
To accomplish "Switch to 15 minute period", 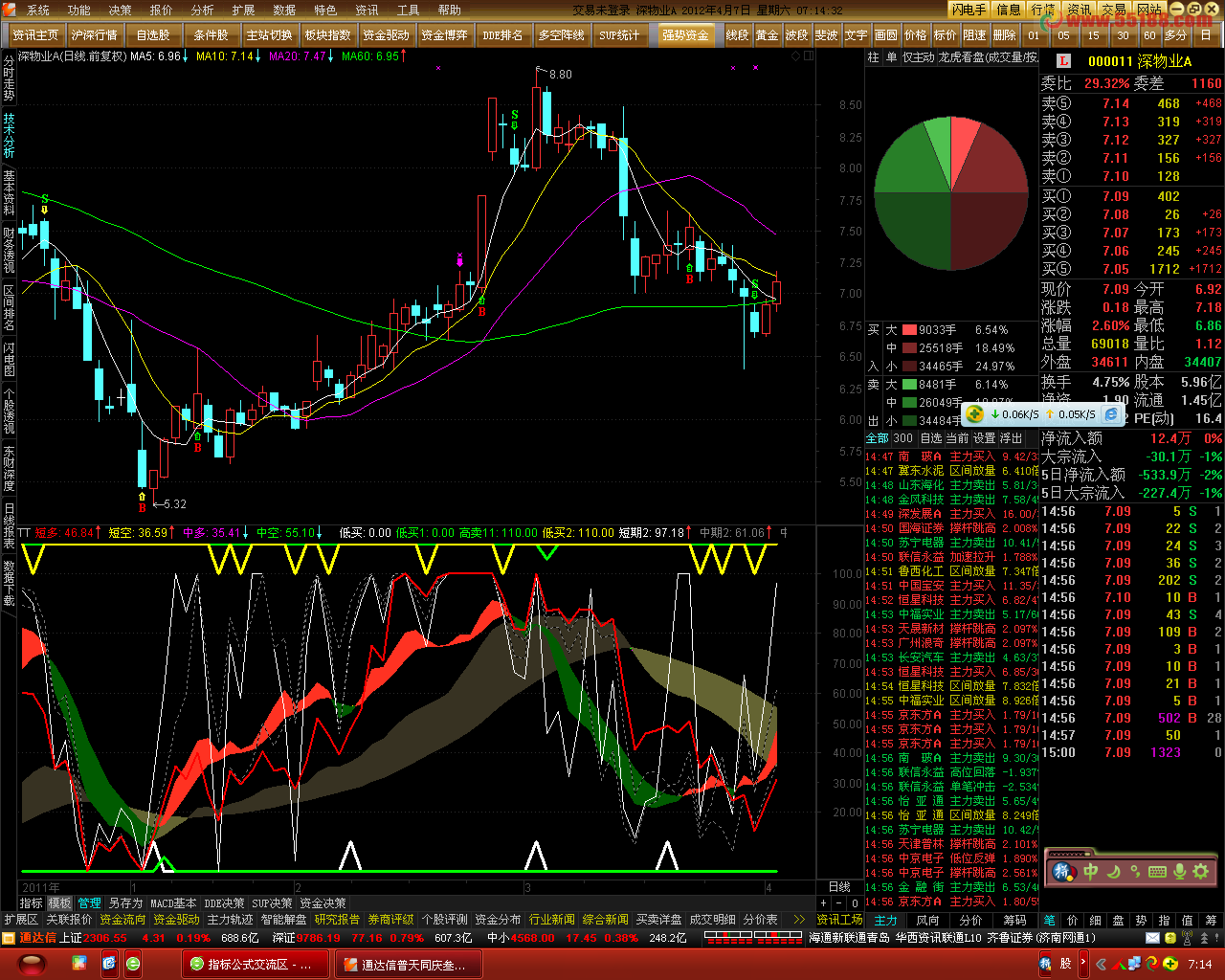I will tap(1093, 35).
